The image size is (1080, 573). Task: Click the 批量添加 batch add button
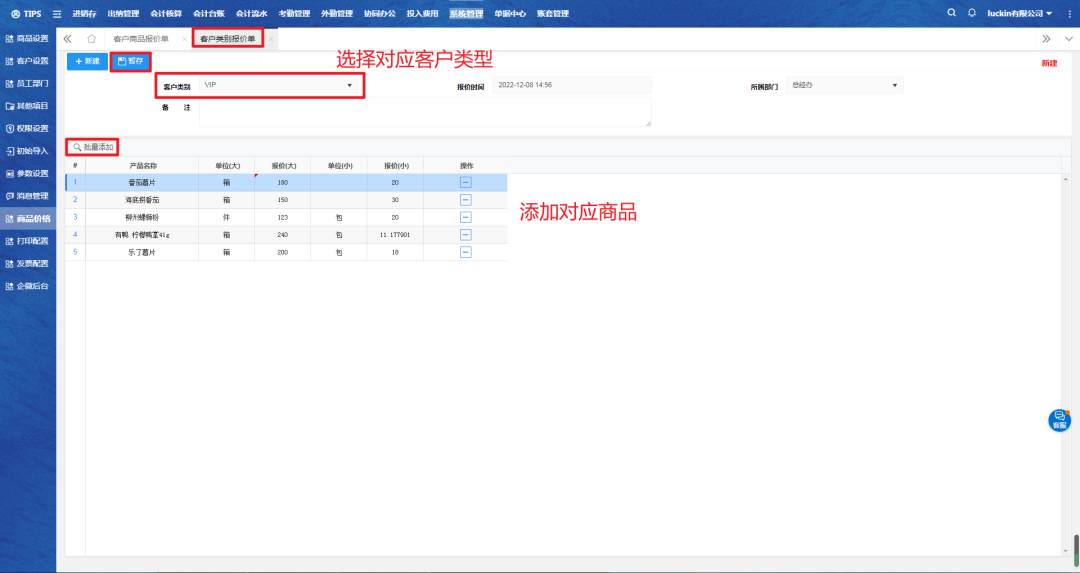point(94,147)
